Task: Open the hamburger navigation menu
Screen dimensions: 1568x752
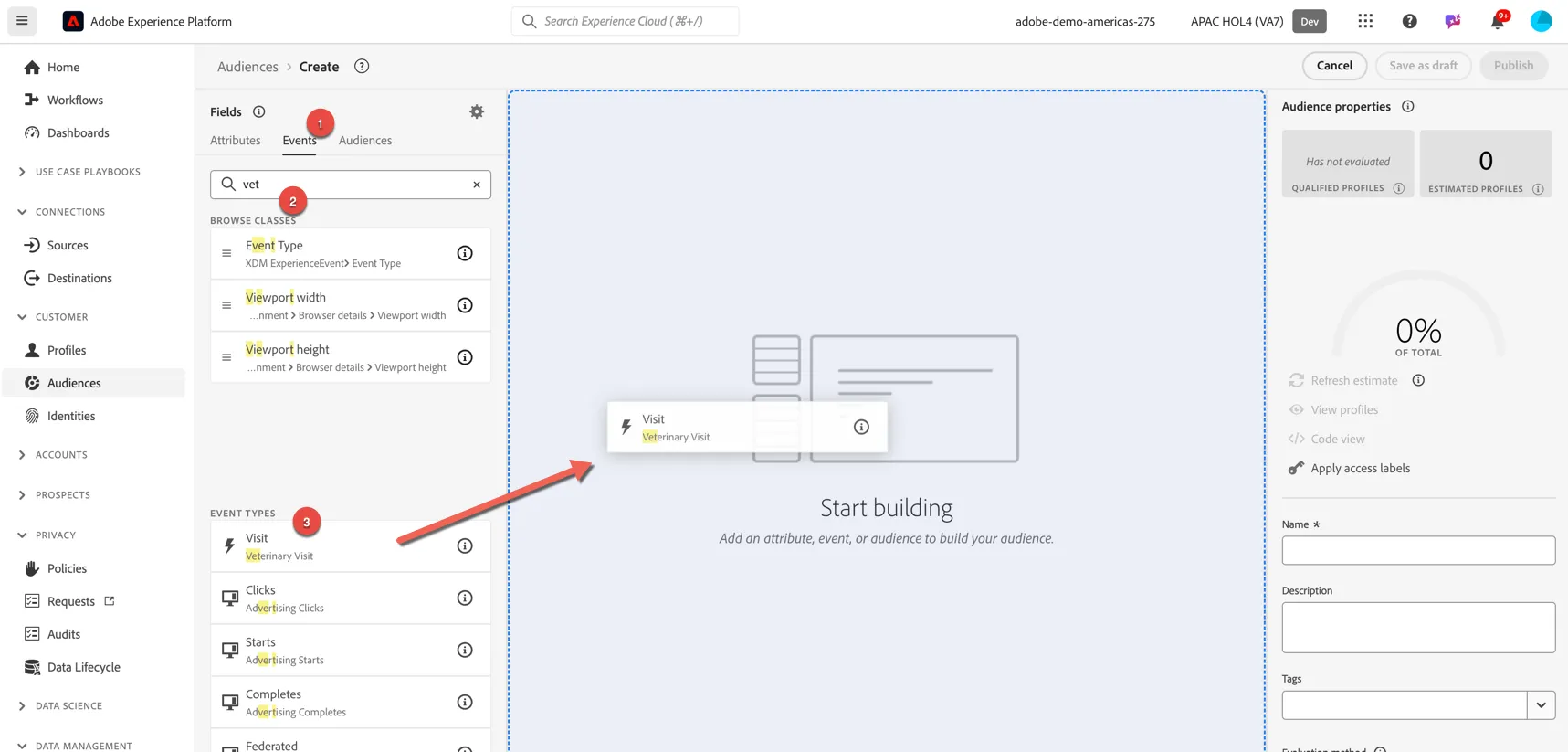Action: [x=22, y=20]
